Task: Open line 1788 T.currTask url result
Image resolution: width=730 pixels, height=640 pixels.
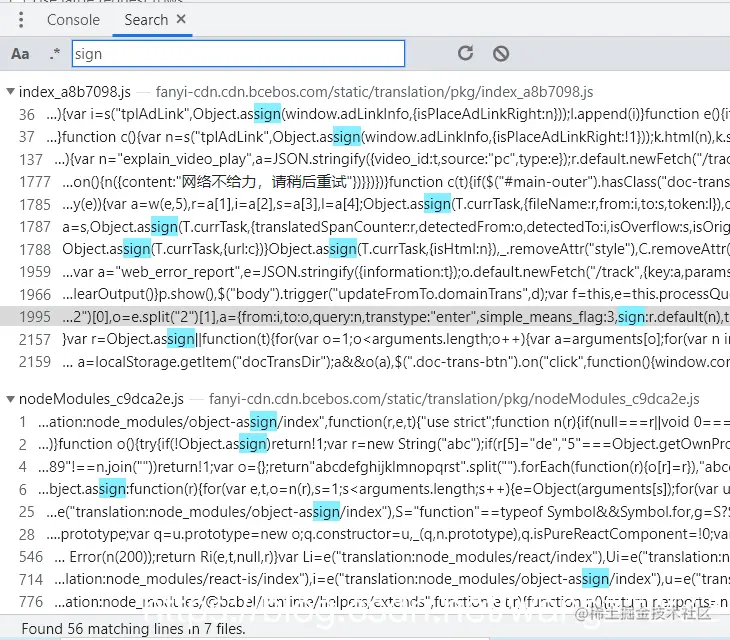Action: (x=365, y=249)
